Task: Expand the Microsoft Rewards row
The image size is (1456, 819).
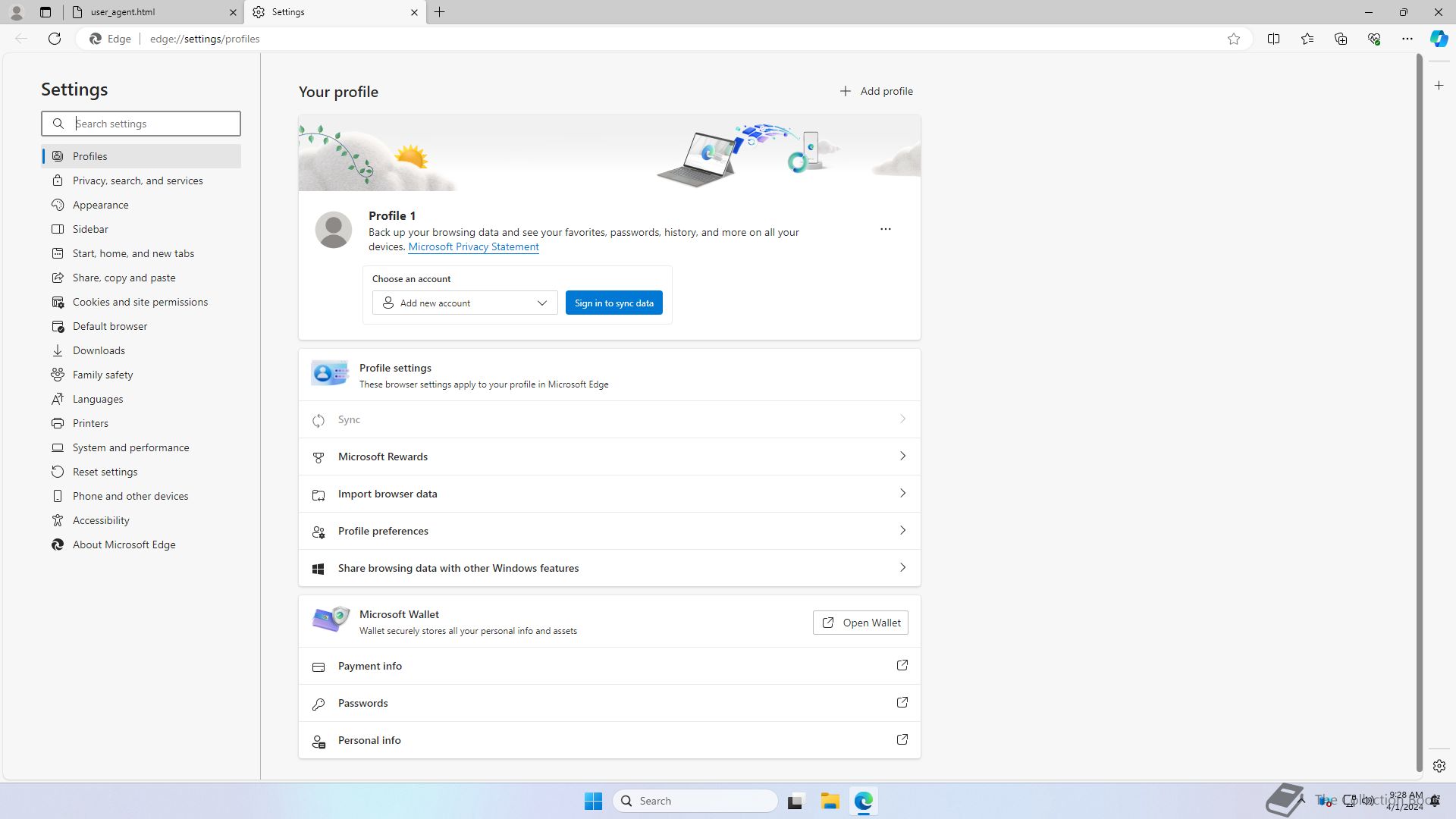Action: coord(609,457)
